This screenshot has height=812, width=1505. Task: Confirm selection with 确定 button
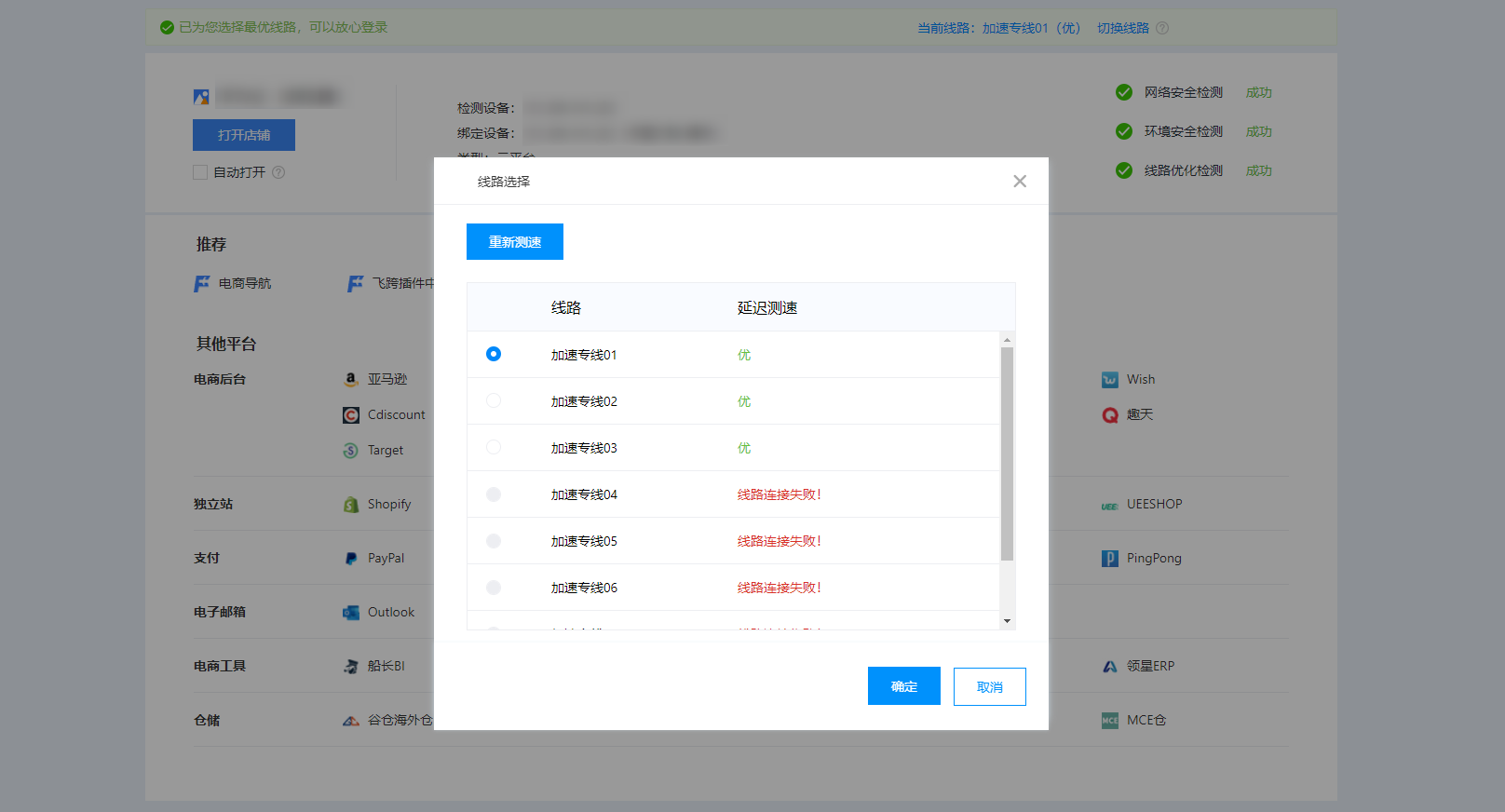[x=903, y=686]
